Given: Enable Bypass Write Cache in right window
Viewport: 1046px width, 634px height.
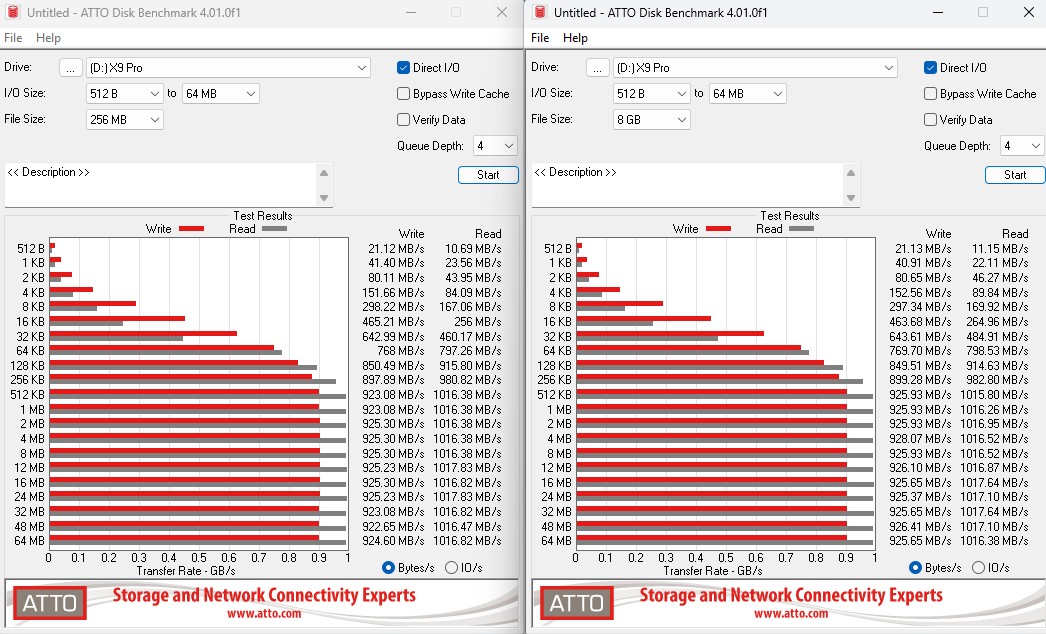Looking at the screenshot, I should [x=930, y=93].
